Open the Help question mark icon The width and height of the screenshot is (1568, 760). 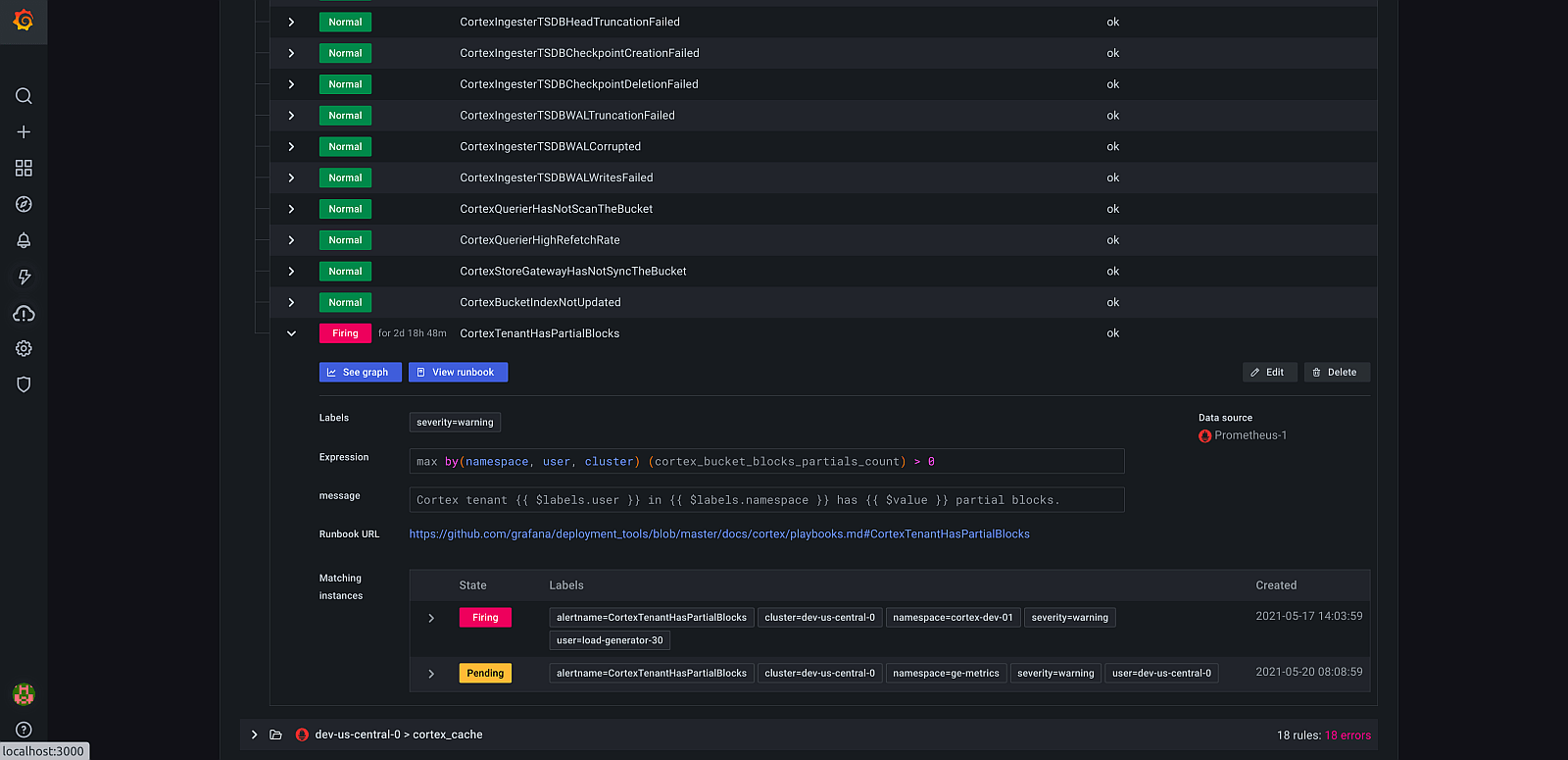[x=24, y=730]
